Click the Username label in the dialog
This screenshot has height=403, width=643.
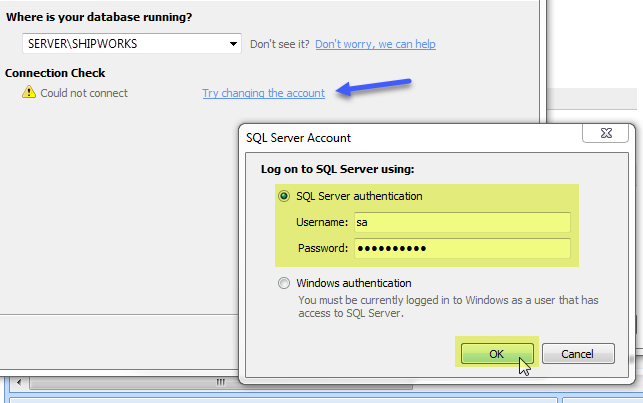pos(322,222)
